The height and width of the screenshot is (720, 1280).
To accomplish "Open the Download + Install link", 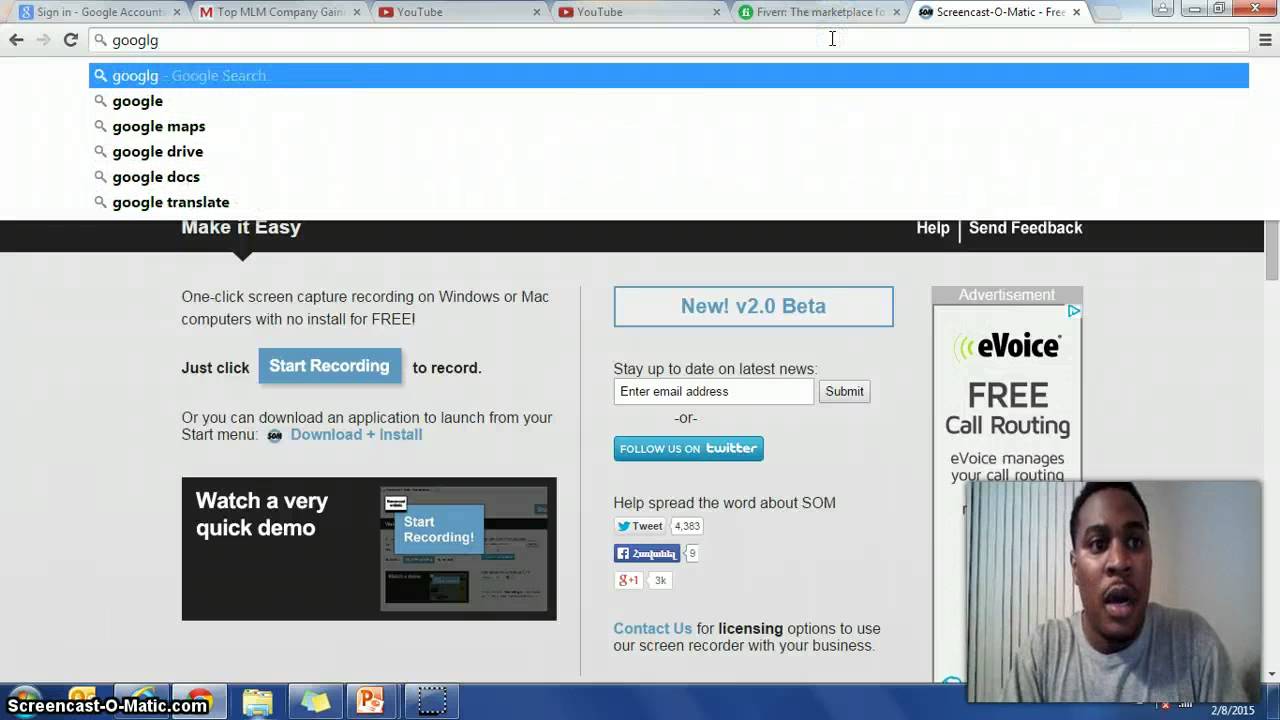I will [356, 435].
